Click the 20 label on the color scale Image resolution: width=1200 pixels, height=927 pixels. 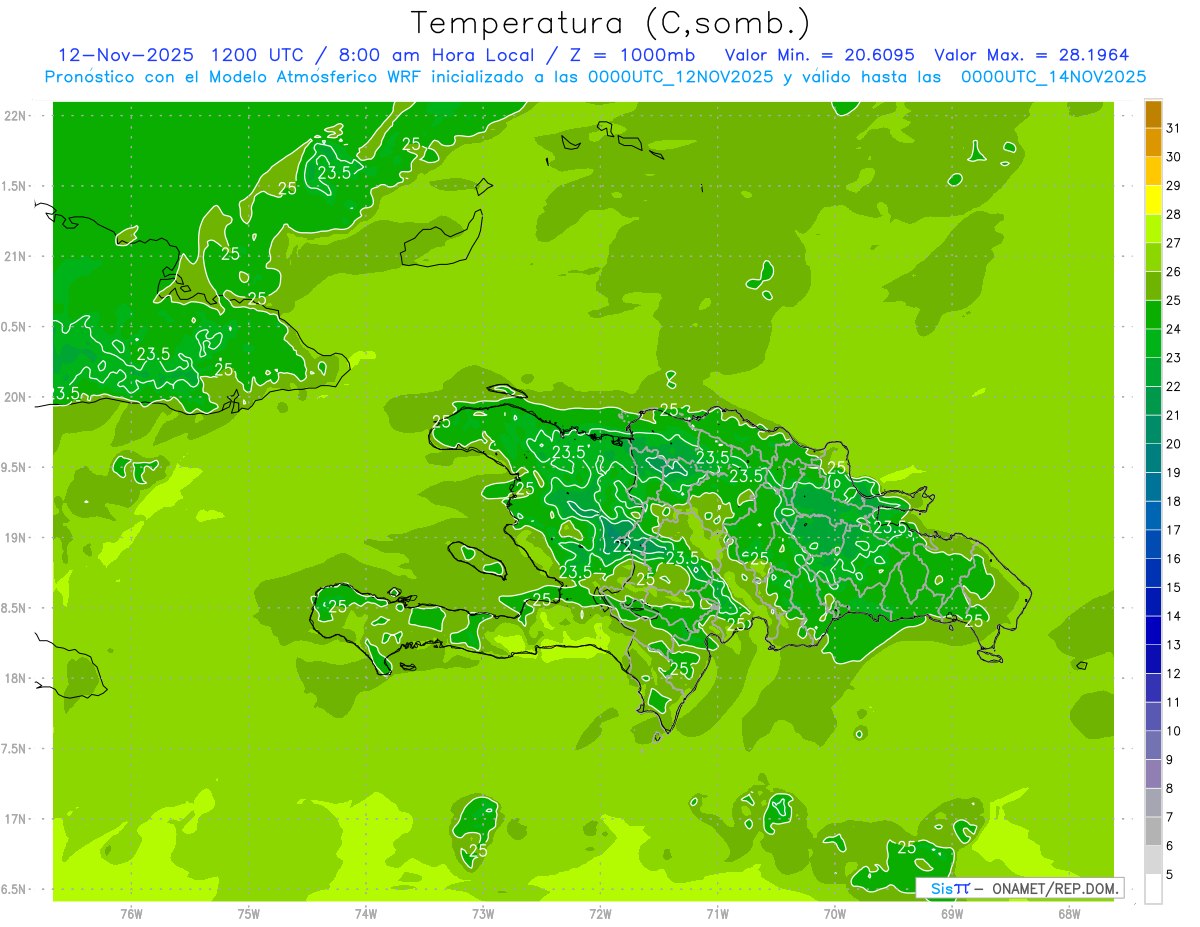tap(1174, 444)
